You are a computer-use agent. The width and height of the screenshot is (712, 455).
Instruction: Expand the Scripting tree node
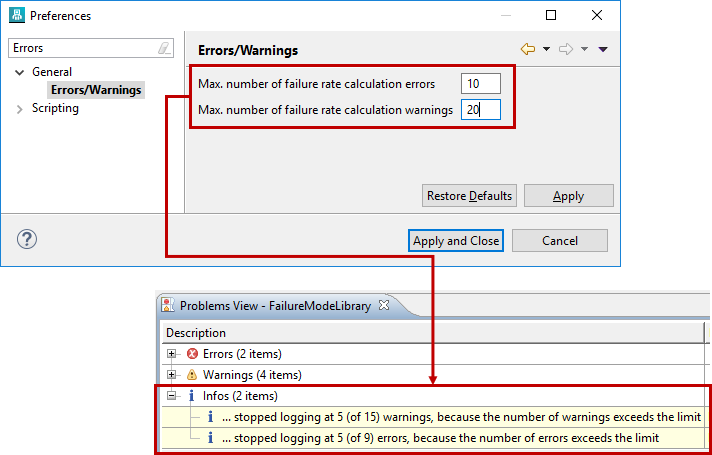(x=20, y=109)
